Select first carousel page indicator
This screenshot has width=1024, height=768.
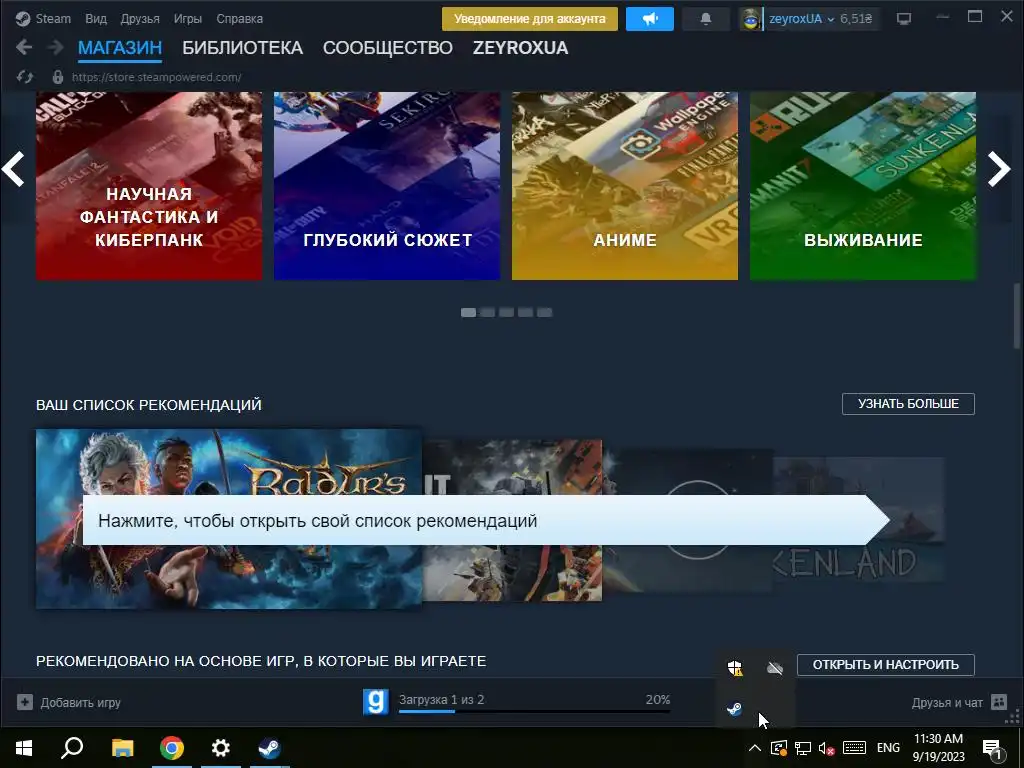coord(468,312)
